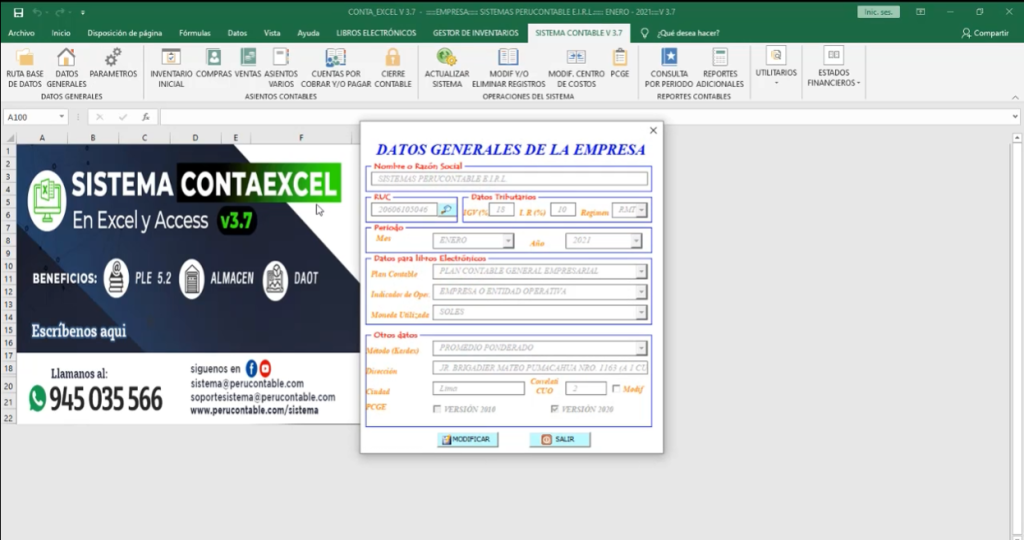The image size is (1024, 540).
Task: Click the insert function fx icon
Action: [146, 117]
